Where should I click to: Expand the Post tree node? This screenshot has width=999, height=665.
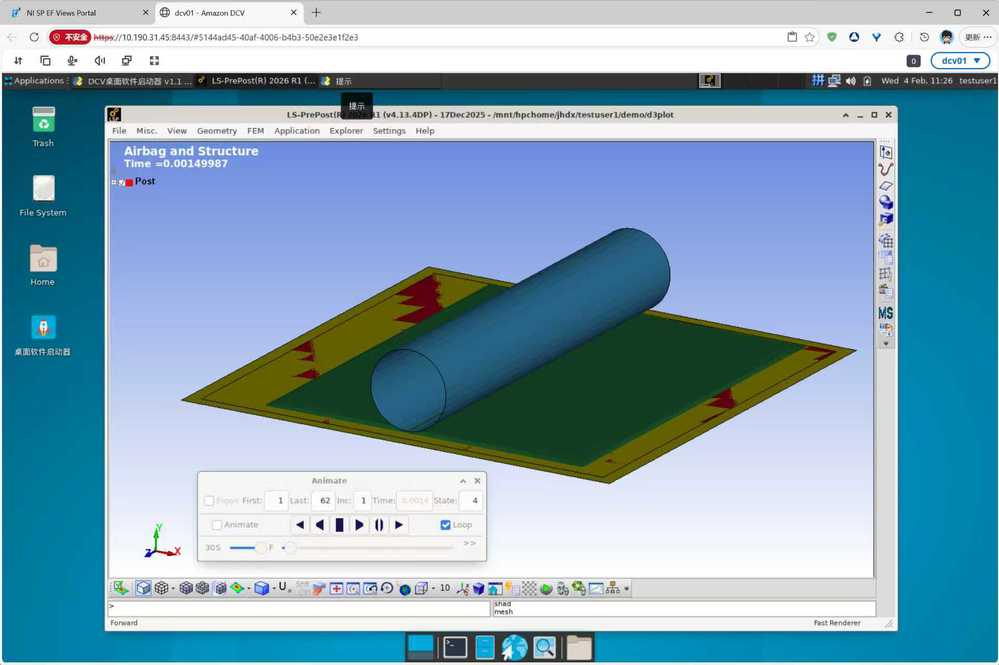click(x=114, y=182)
